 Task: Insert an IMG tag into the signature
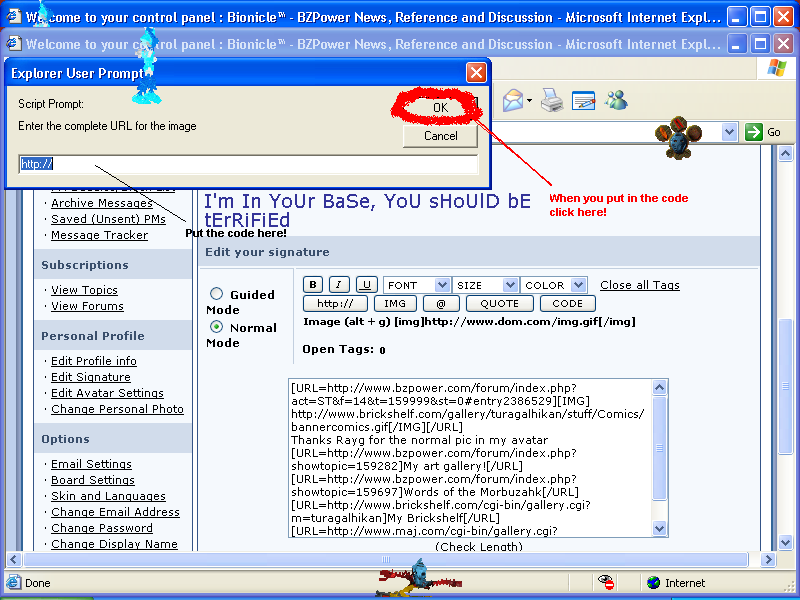[x=395, y=303]
